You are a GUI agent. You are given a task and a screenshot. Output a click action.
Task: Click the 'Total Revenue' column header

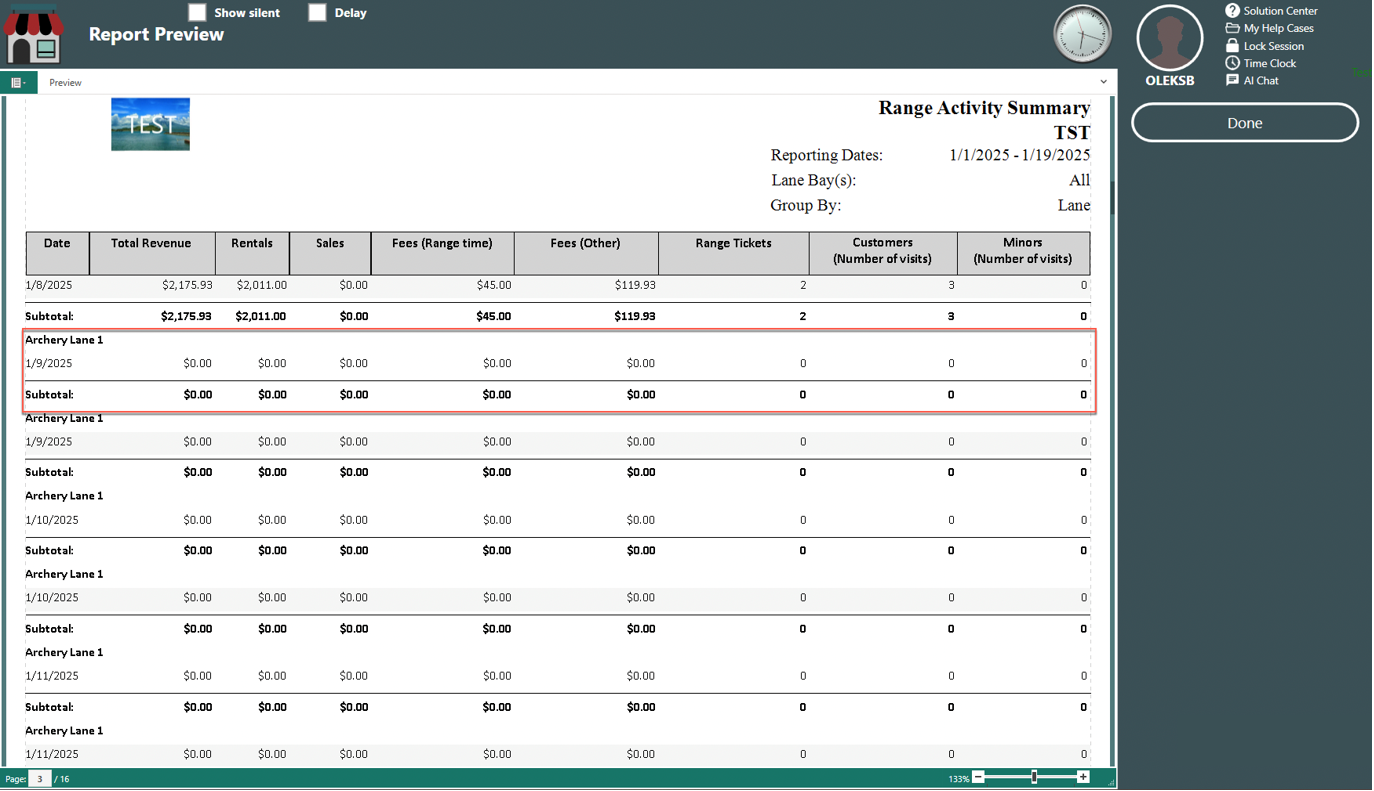(152, 253)
